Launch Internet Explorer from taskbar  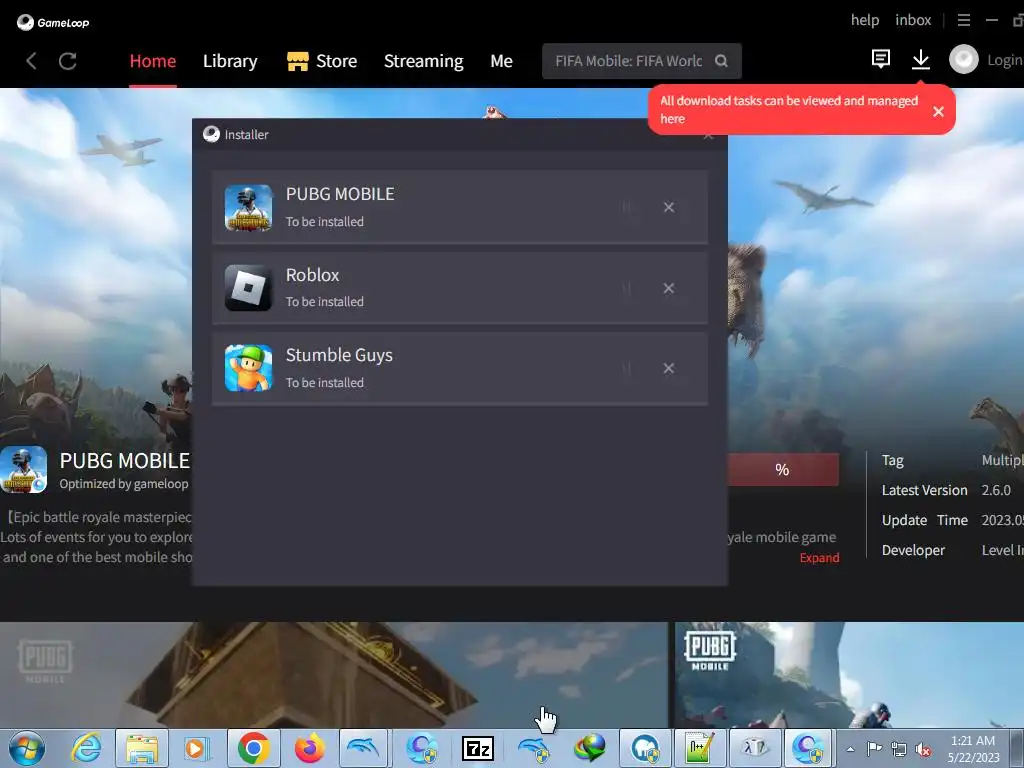86,748
